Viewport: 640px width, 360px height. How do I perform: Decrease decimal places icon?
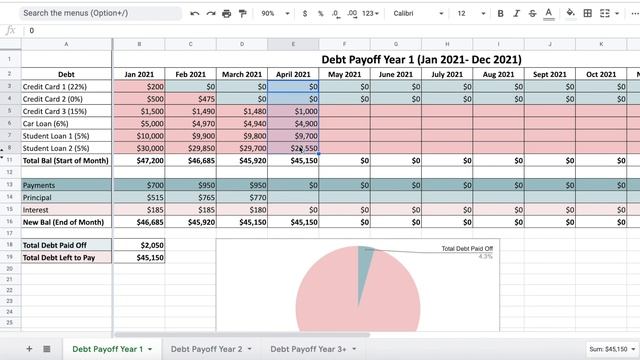(336, 13)
